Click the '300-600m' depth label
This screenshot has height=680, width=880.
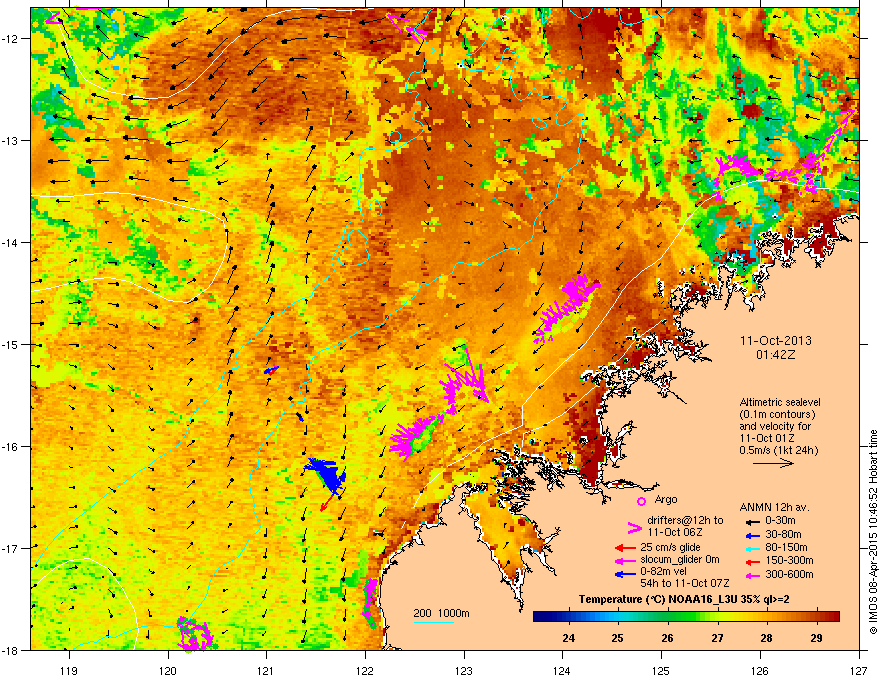[x=789, y=575]
